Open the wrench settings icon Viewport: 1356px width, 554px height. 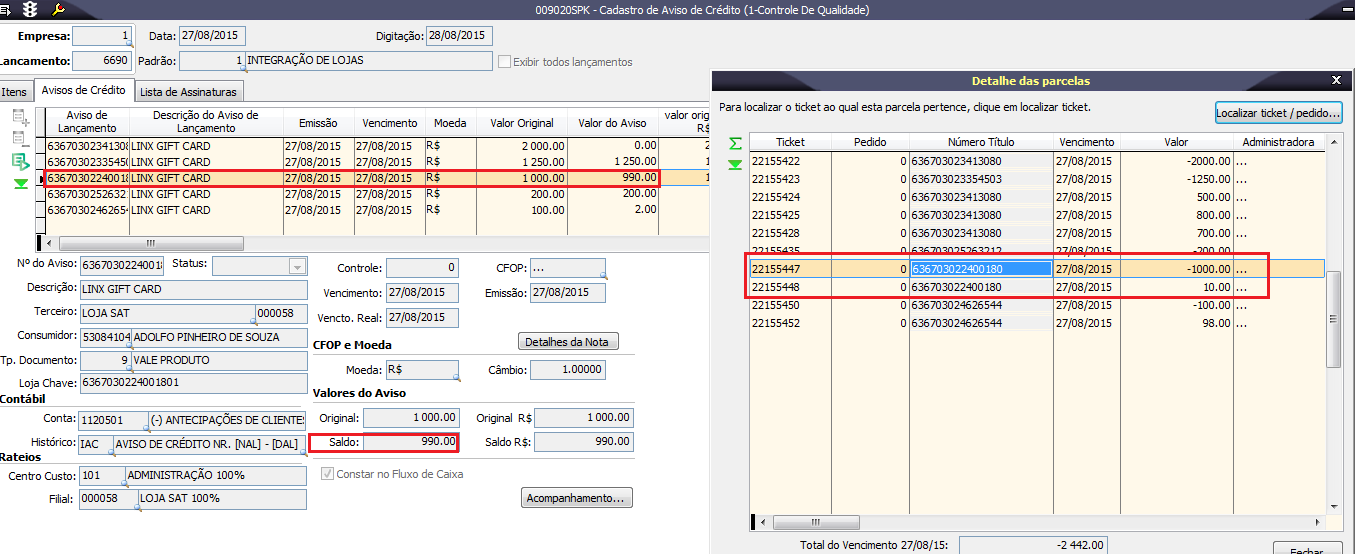58,9
